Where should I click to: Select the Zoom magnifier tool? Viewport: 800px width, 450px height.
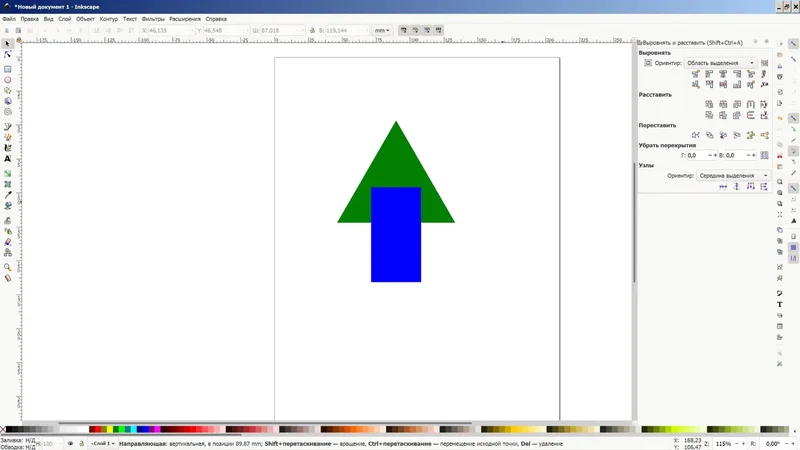(x=8, y=267)
